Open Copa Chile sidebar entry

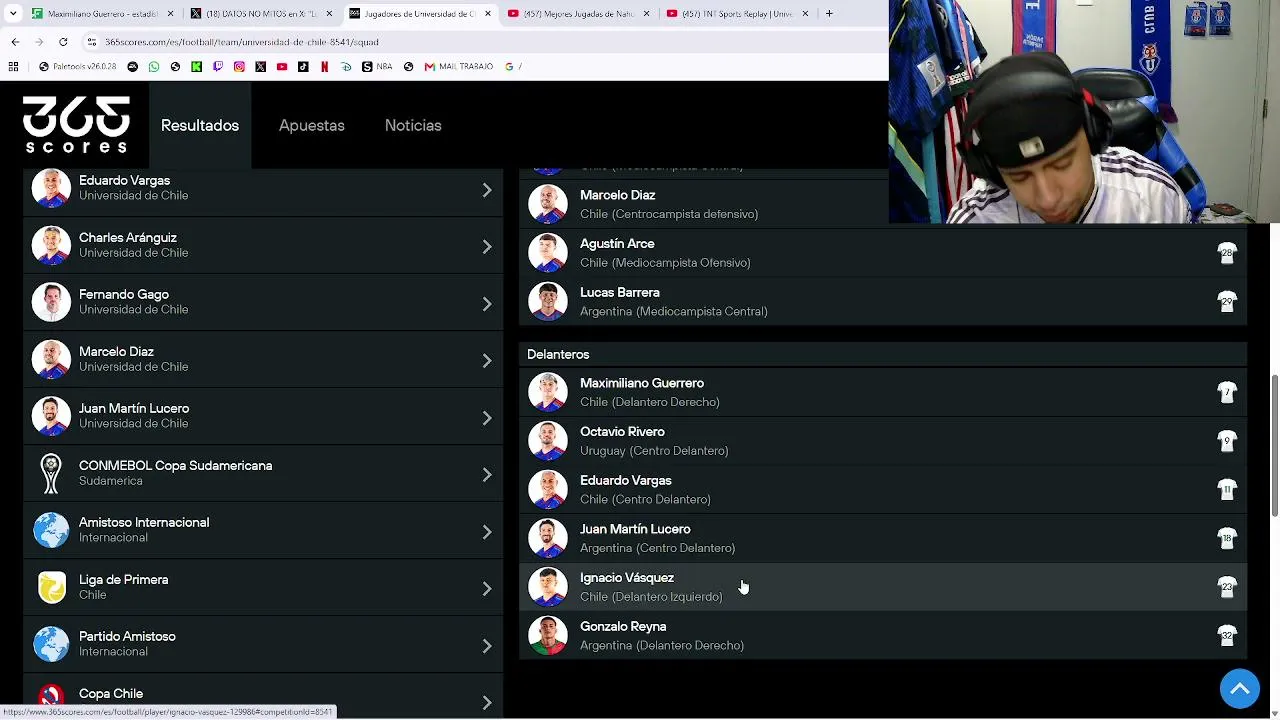click(x=263, y=696)
